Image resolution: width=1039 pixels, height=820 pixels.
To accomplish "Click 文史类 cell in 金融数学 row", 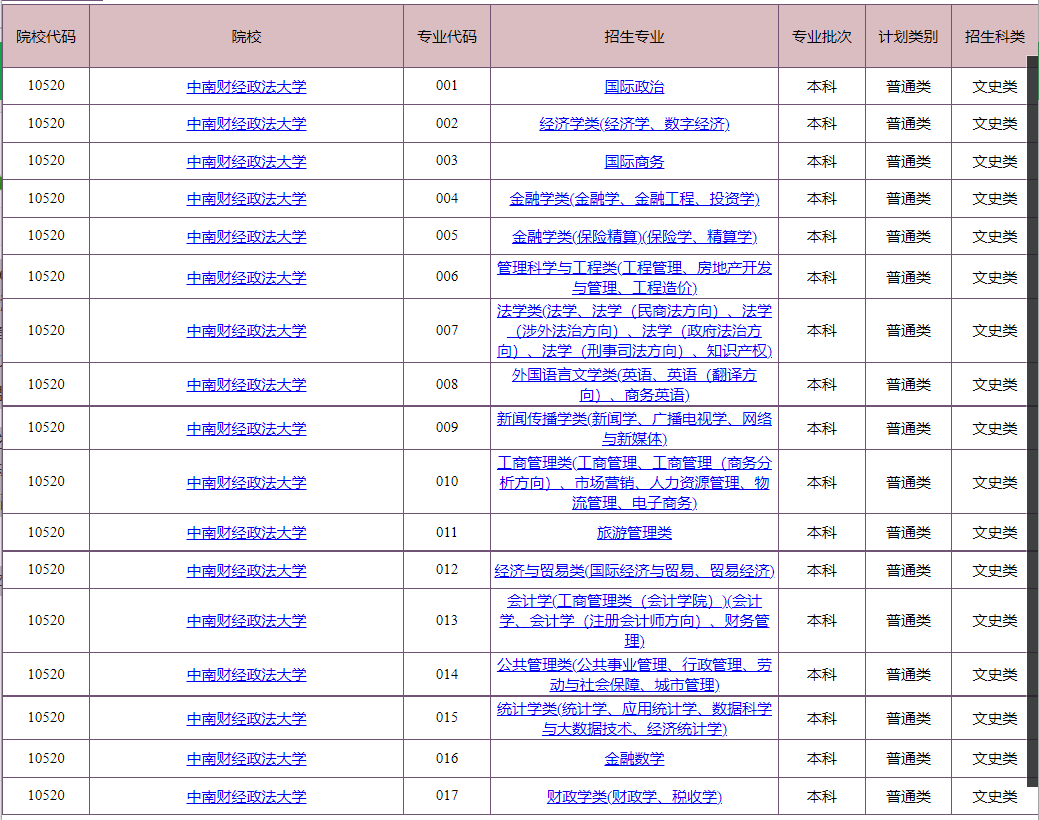I will (x=995, y=759).
